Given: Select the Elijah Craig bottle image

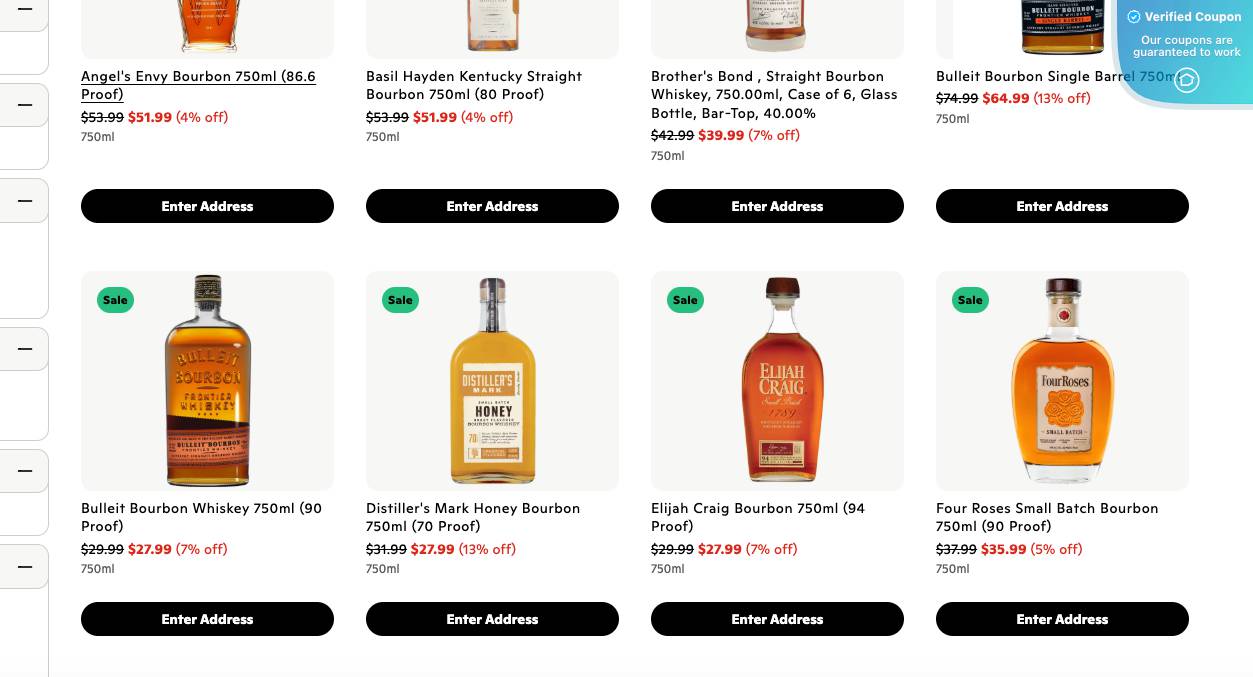Looking at the screenshot, I should (777, 381).
